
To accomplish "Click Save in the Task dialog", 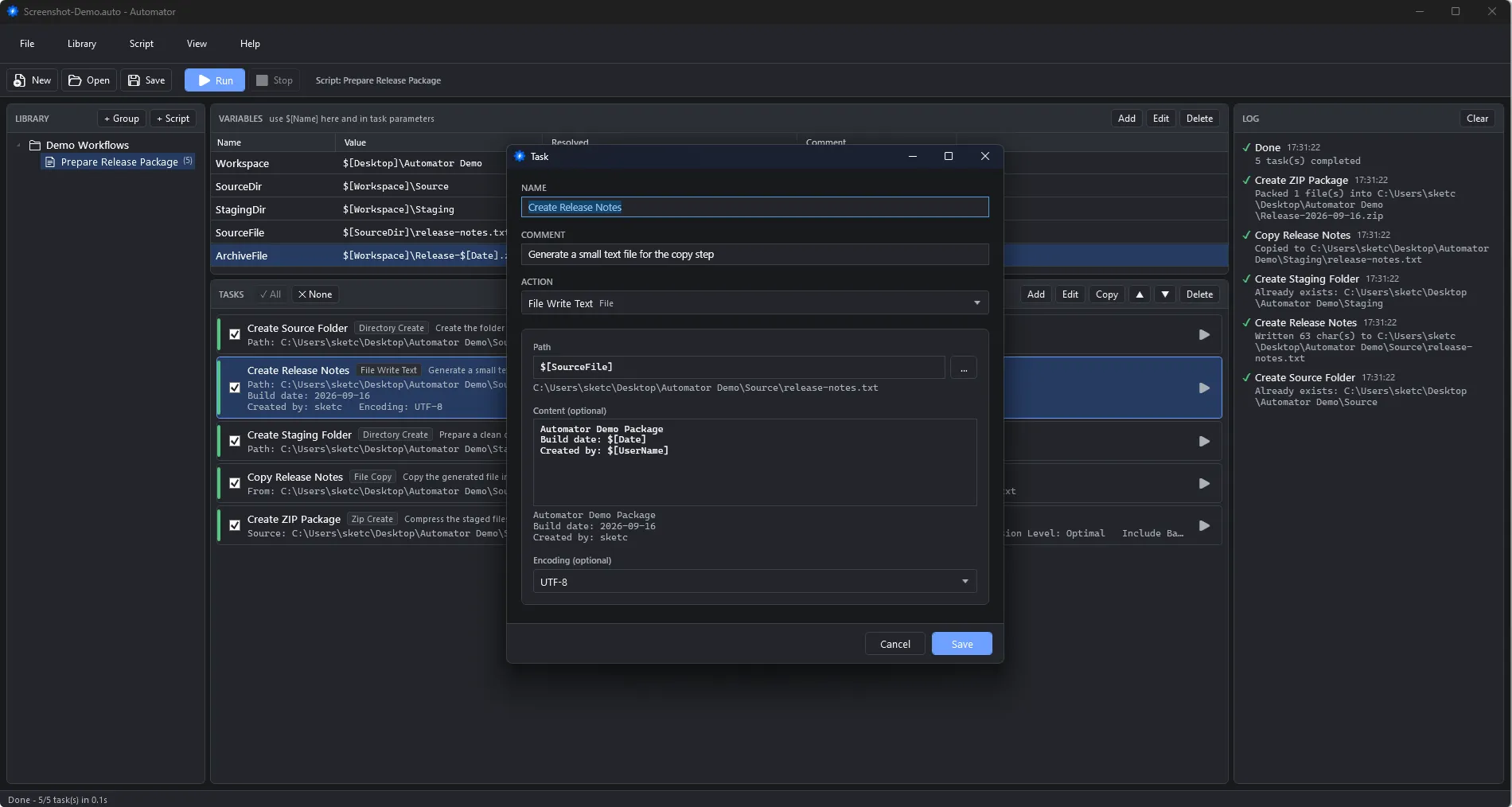I will [x=962, y=644].
